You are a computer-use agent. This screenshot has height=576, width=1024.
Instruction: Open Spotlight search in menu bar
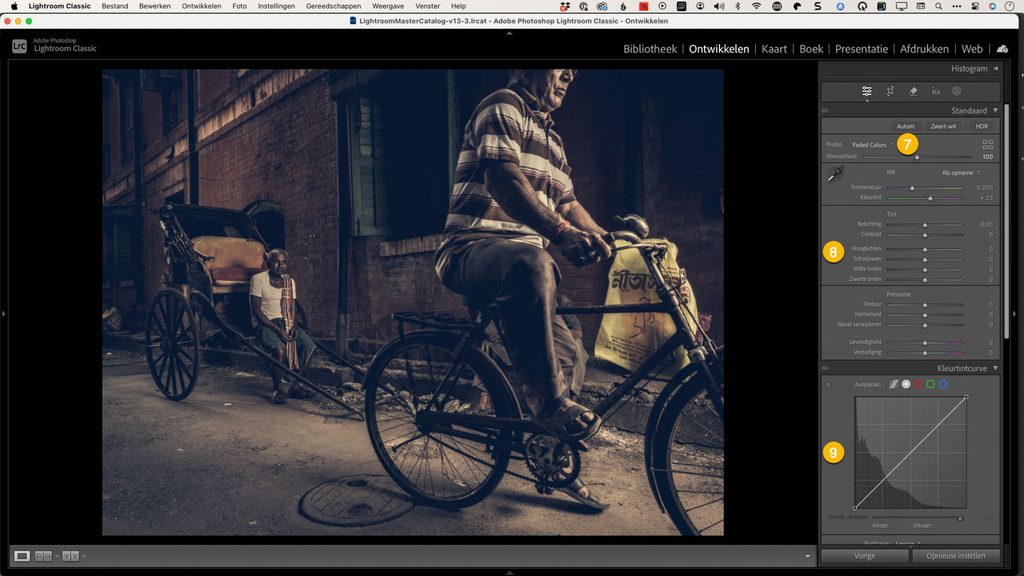(938, 6)
